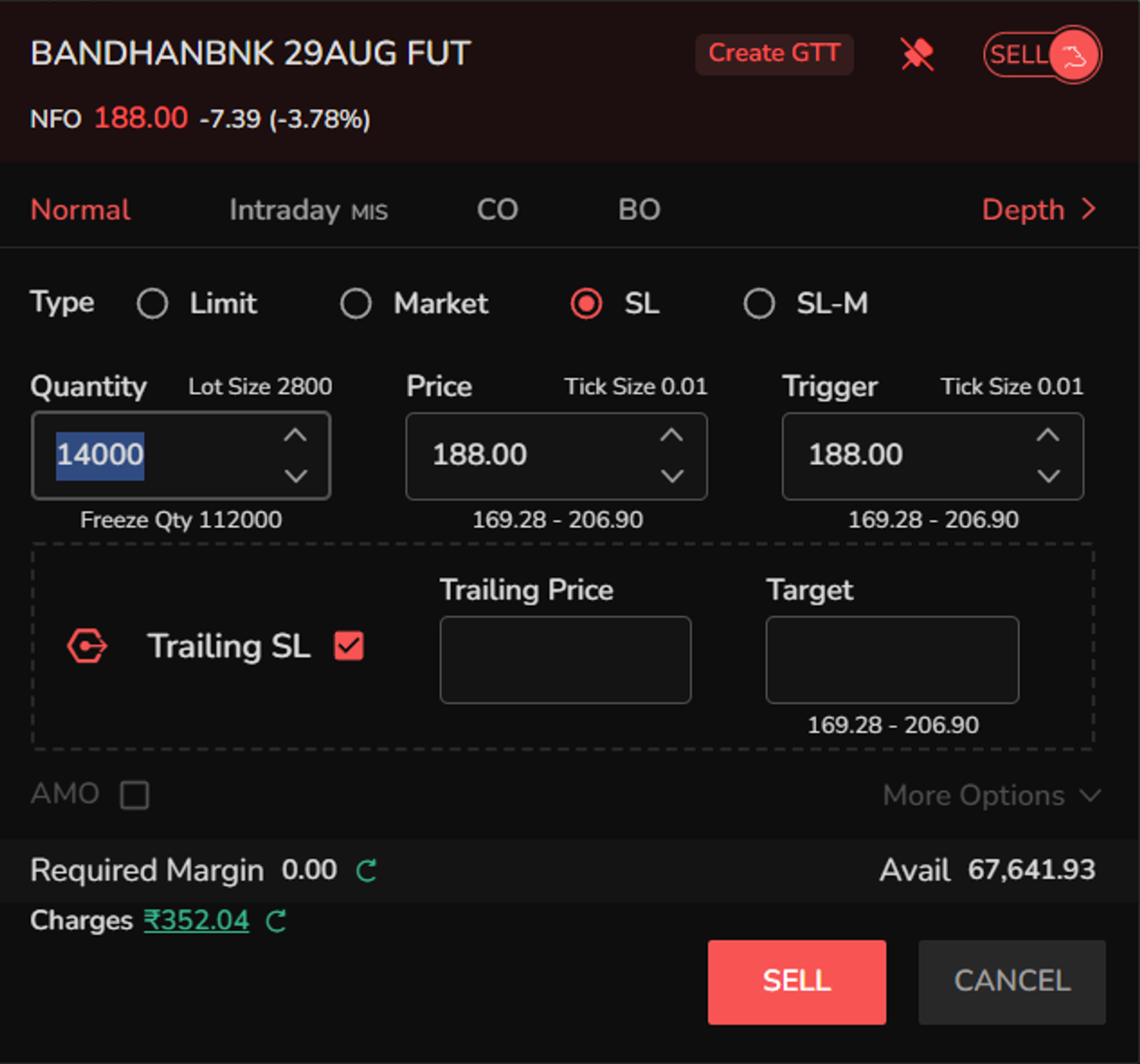This screenshot has width=1140, height=1064.
Task: Click the Depth chevron arrow
Action: 1088,209
